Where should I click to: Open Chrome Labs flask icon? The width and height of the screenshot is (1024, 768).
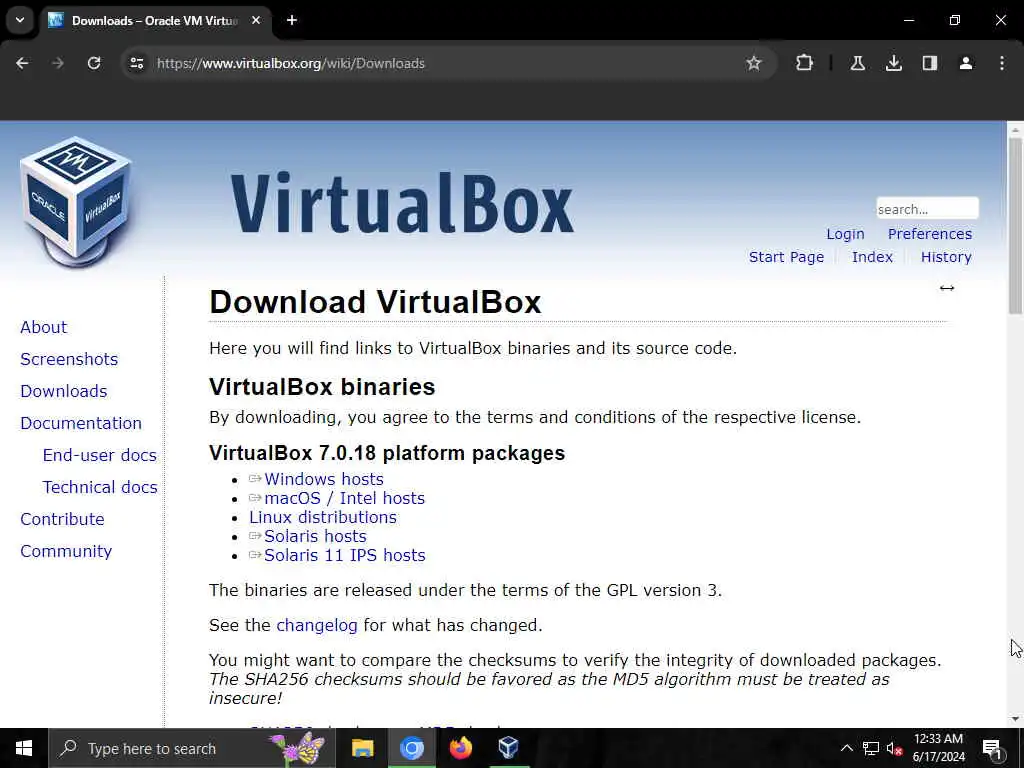click(857, 63)
